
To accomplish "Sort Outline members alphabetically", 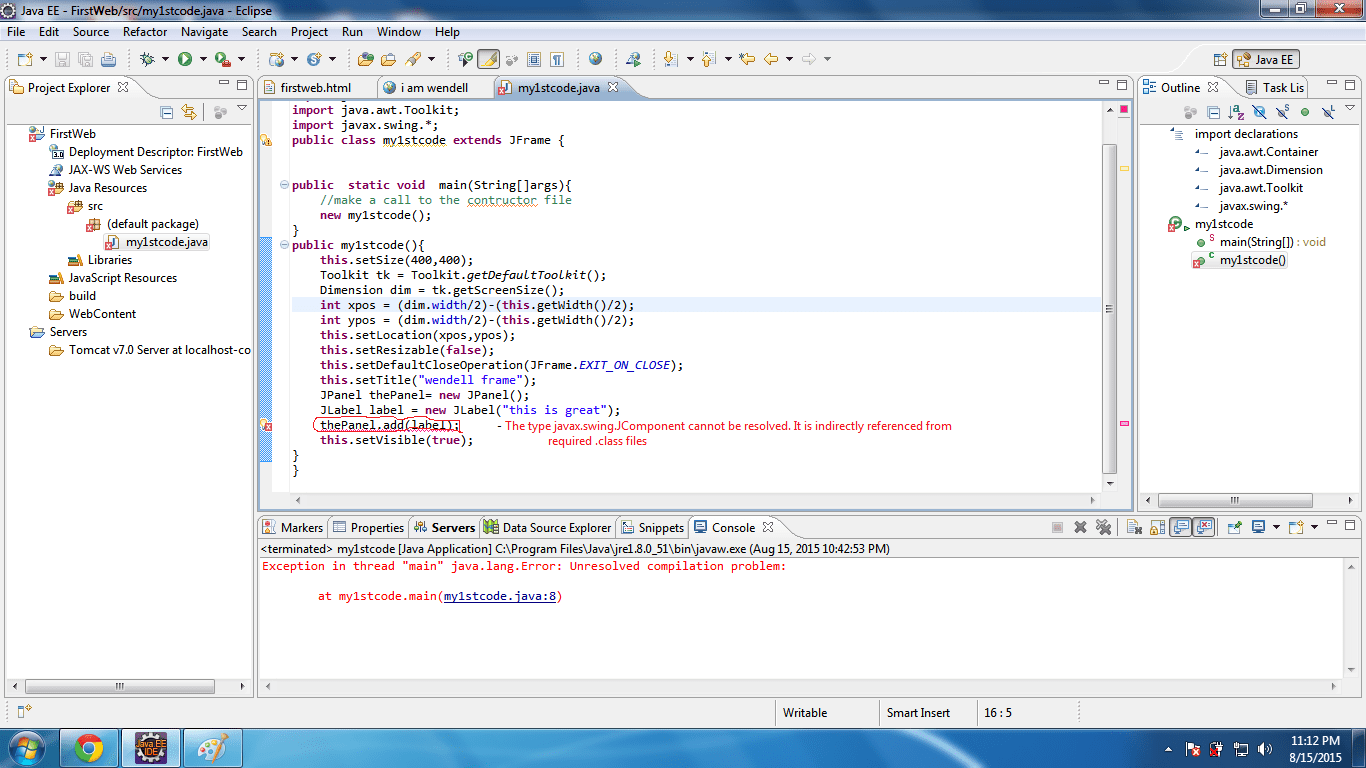I will pos(1234,112).
